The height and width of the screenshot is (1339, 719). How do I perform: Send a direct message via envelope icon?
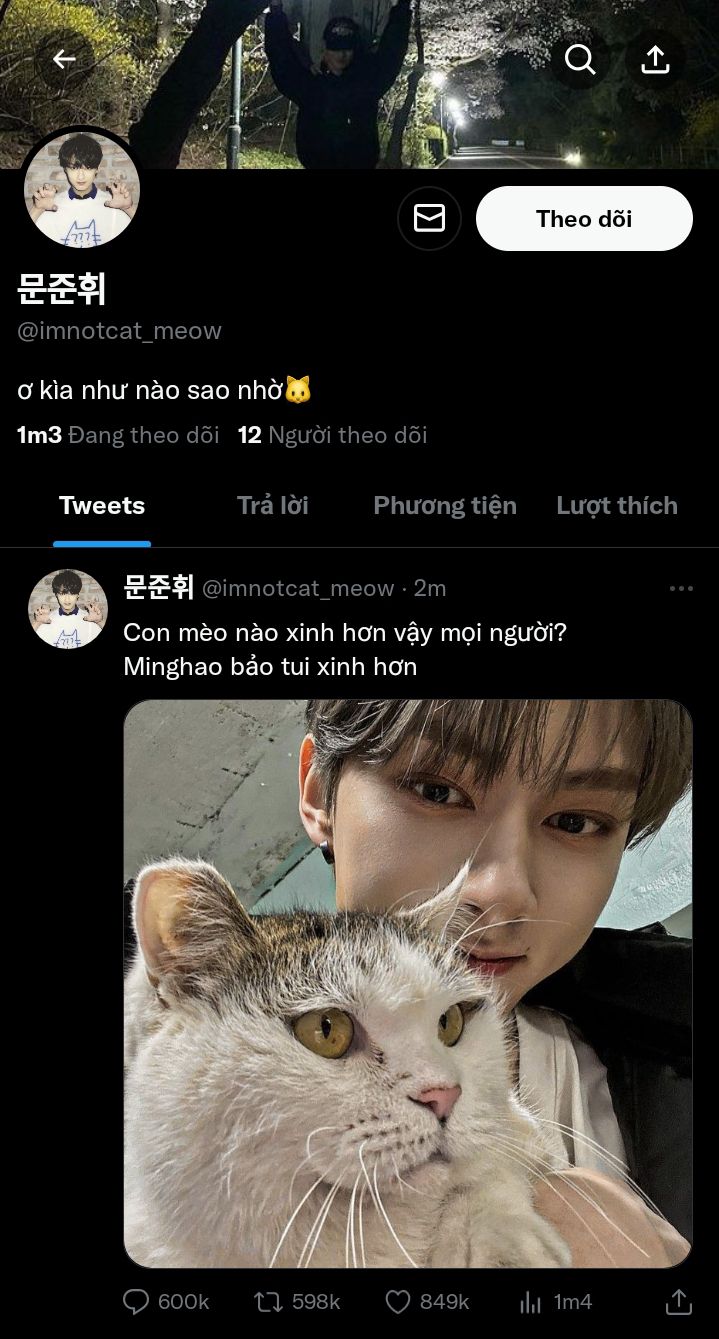[x=429, y=218]
